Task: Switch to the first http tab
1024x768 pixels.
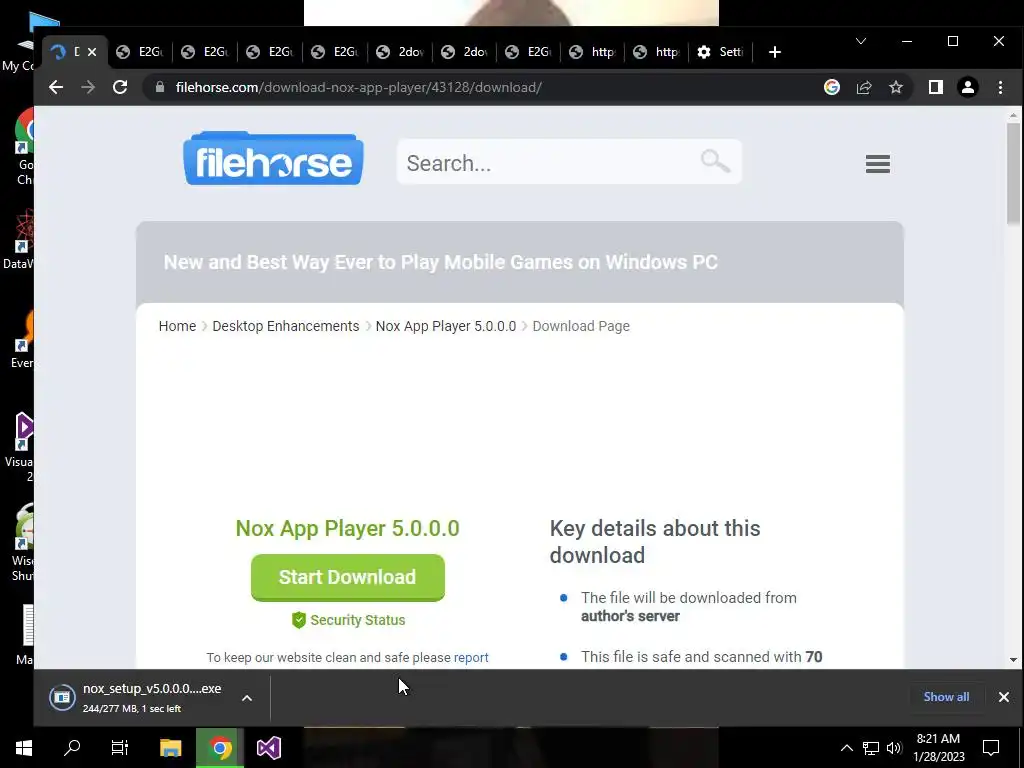Action: (x=592, y=52)
